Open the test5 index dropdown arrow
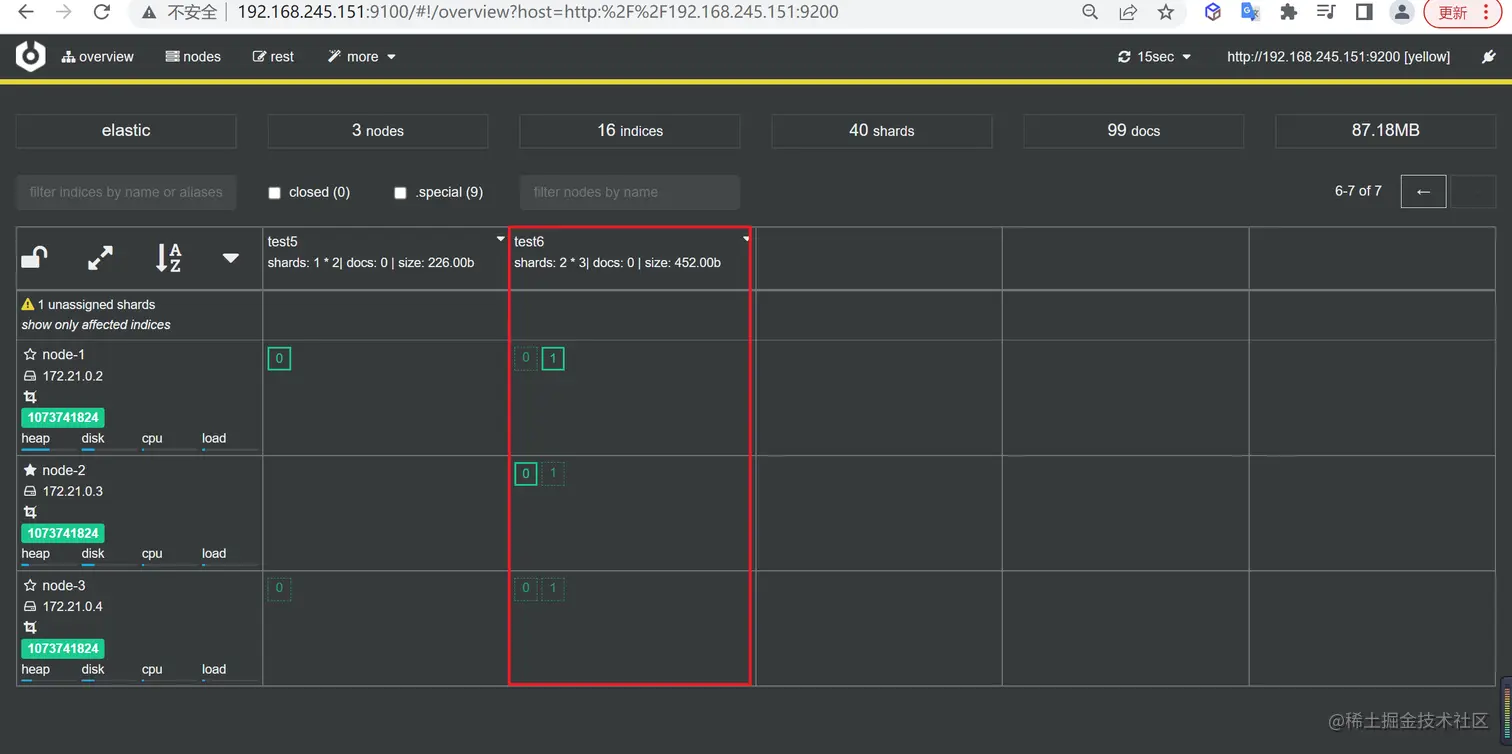This screenshot has width=1512, height=754. tap(501, 240)
